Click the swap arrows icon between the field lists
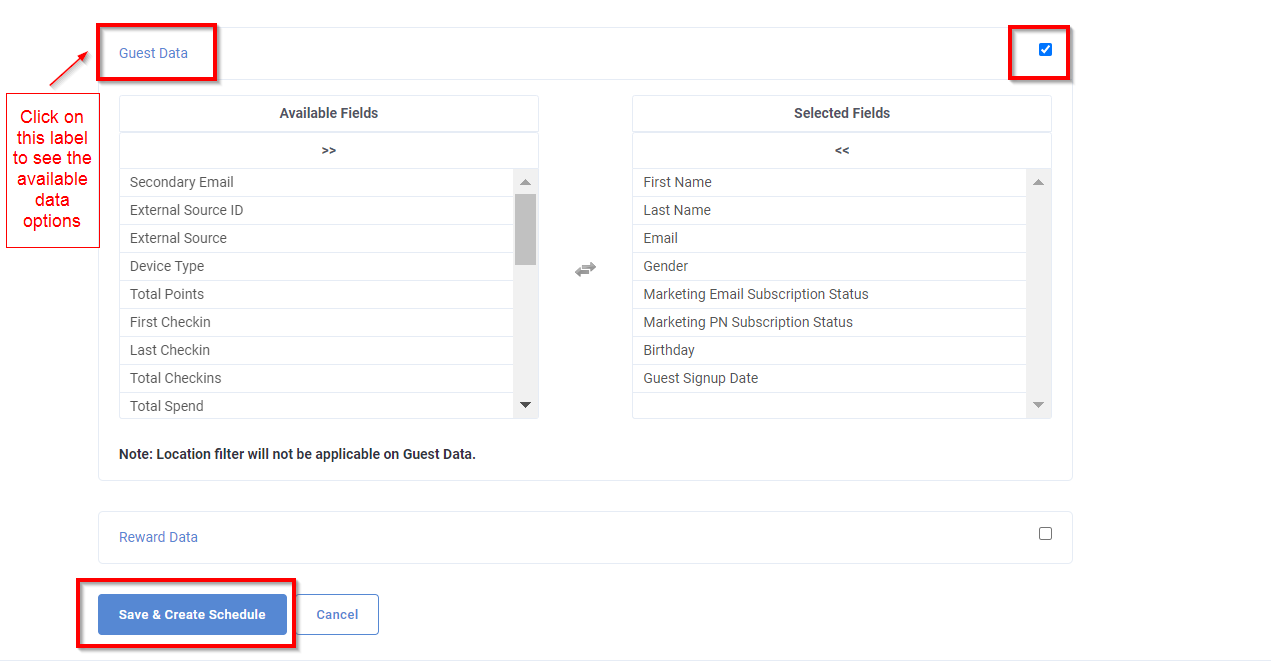Image resolution: width=1271 pixels, height=661 pixels. (585, 268)
